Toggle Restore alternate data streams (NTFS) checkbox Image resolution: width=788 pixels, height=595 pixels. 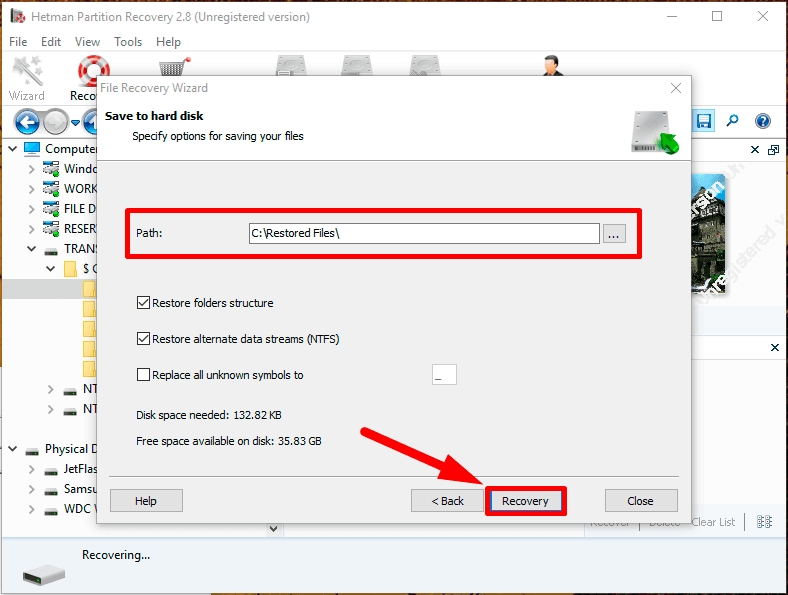(143, 339)
